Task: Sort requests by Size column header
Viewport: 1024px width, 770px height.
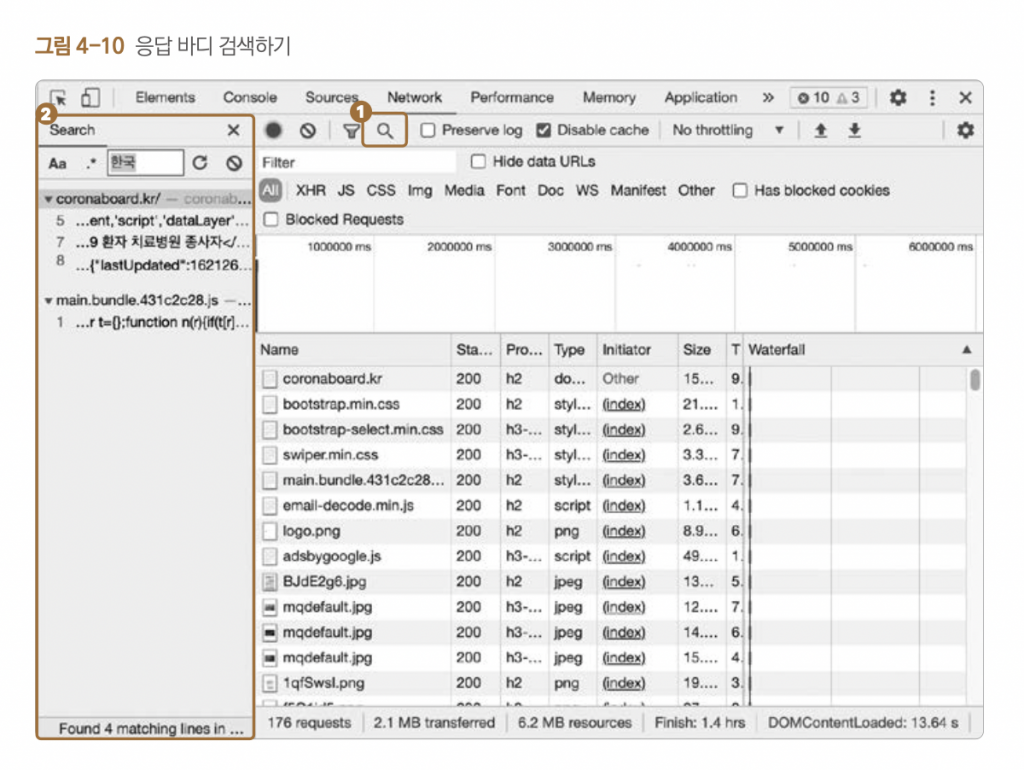Action: pos(701,350)
